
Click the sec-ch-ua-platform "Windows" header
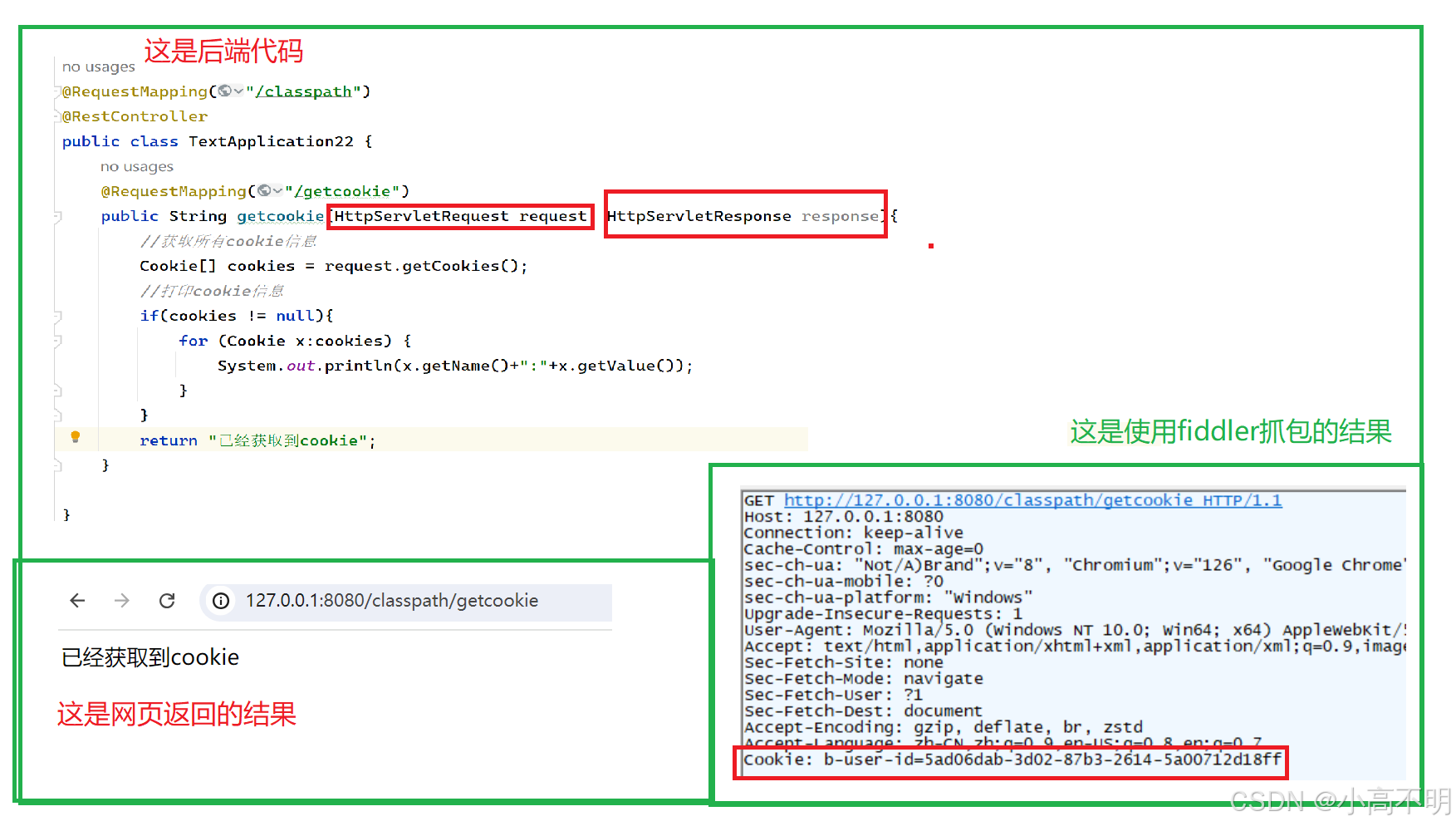888,597
